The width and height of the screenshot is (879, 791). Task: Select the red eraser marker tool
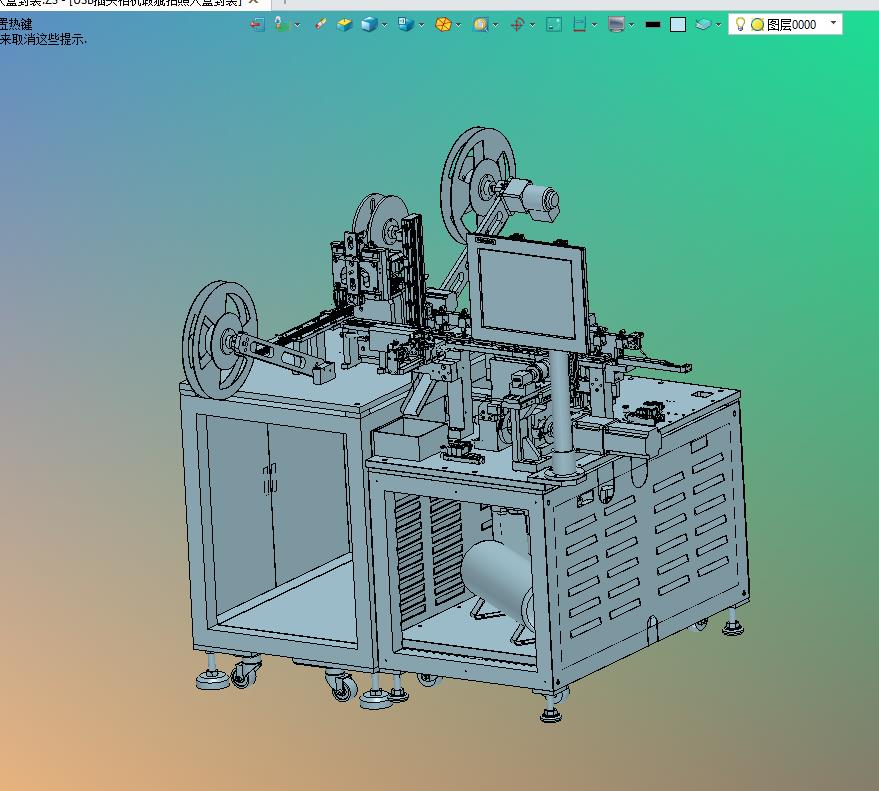321,24
